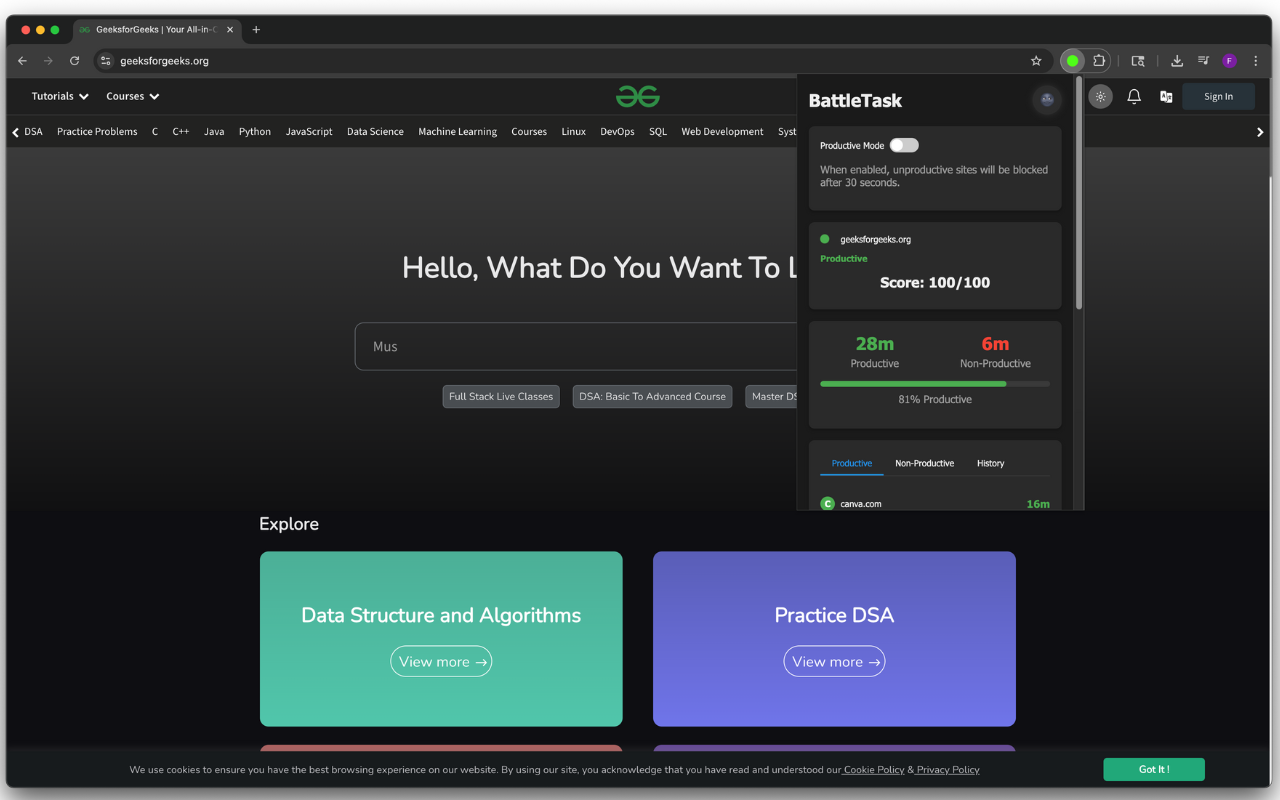Viewport: 1280px width, 800px height.
Task: Click the search tabs icon in toolbar
Action: 1138,61
